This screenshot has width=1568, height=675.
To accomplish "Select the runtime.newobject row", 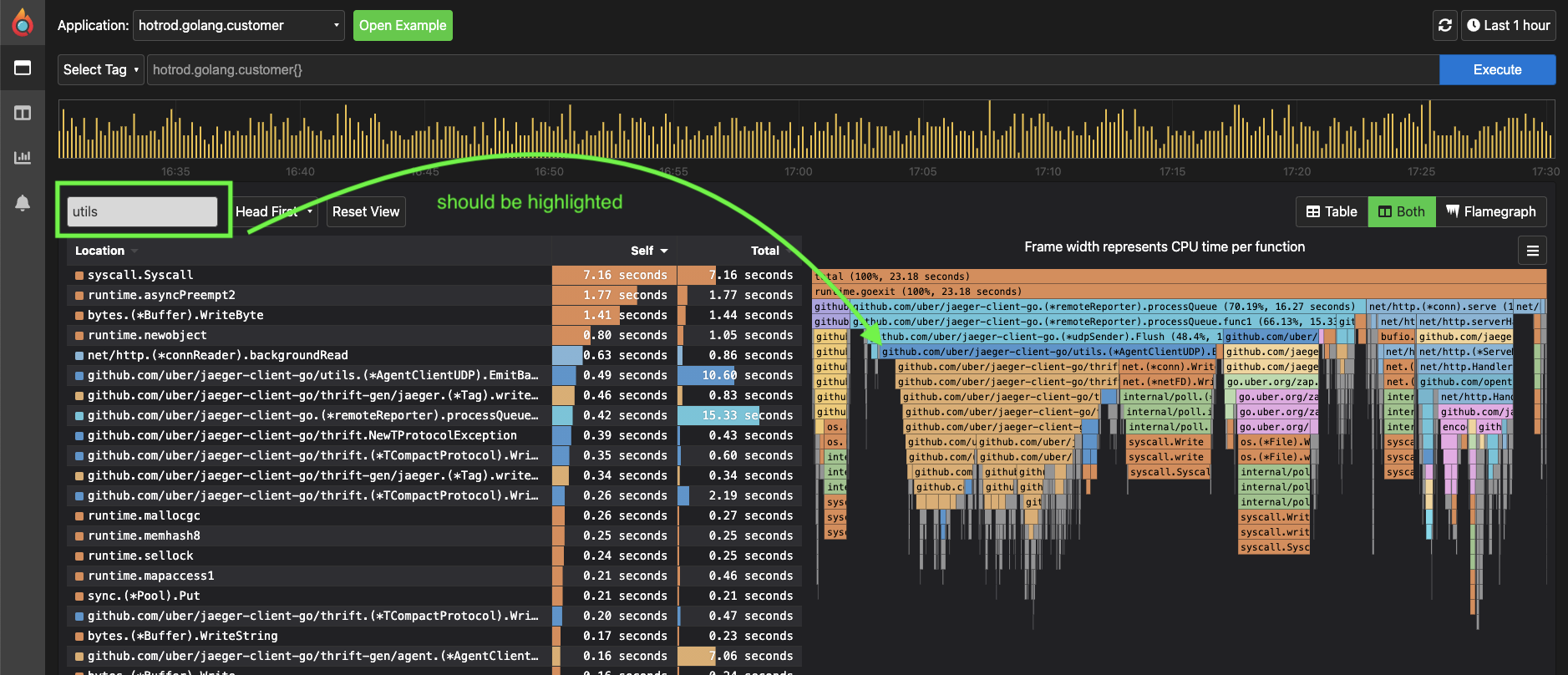I will 434,335.
